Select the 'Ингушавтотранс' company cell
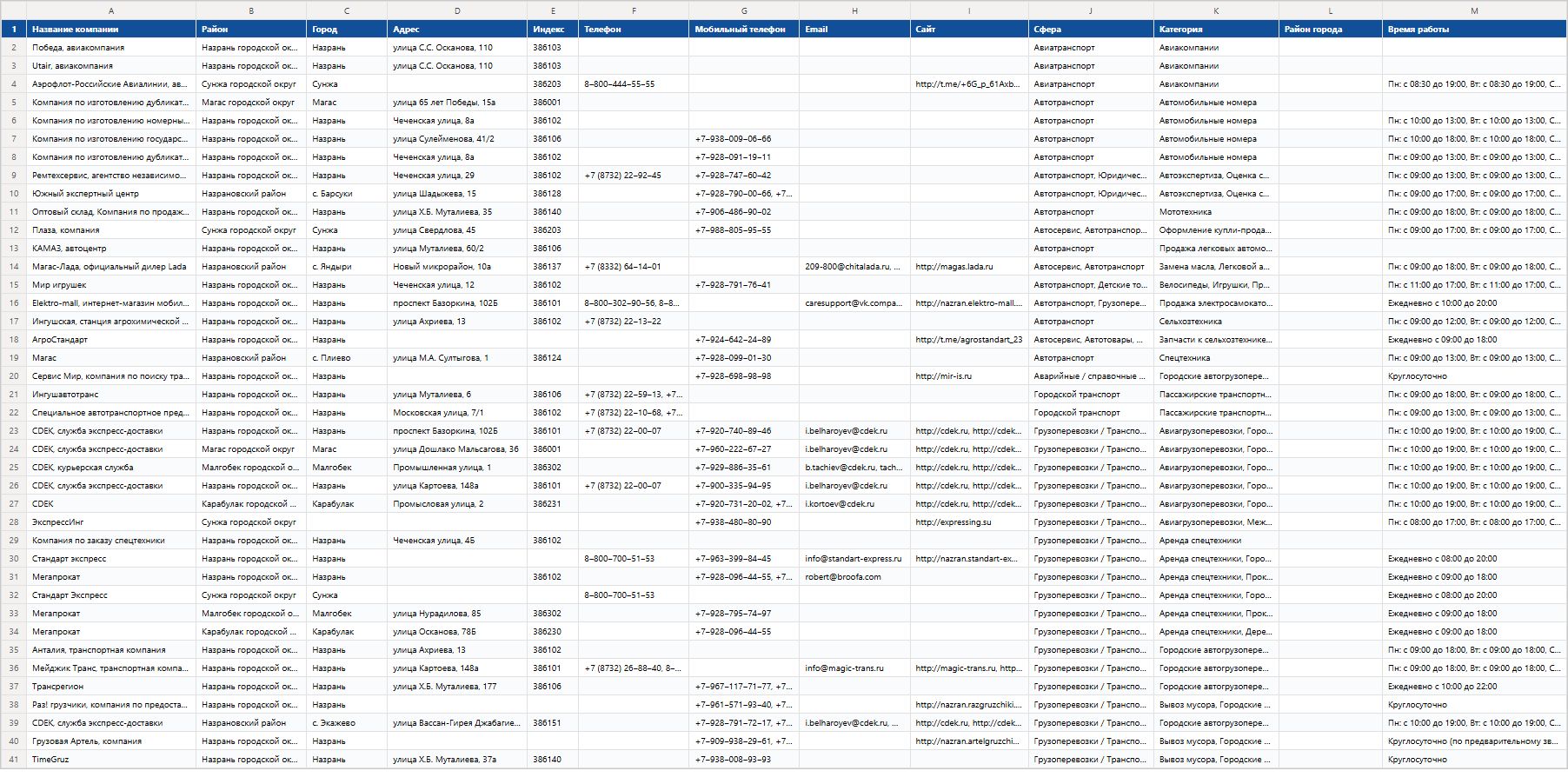This screenshot has width=1568, height=784. coord(111,395)
